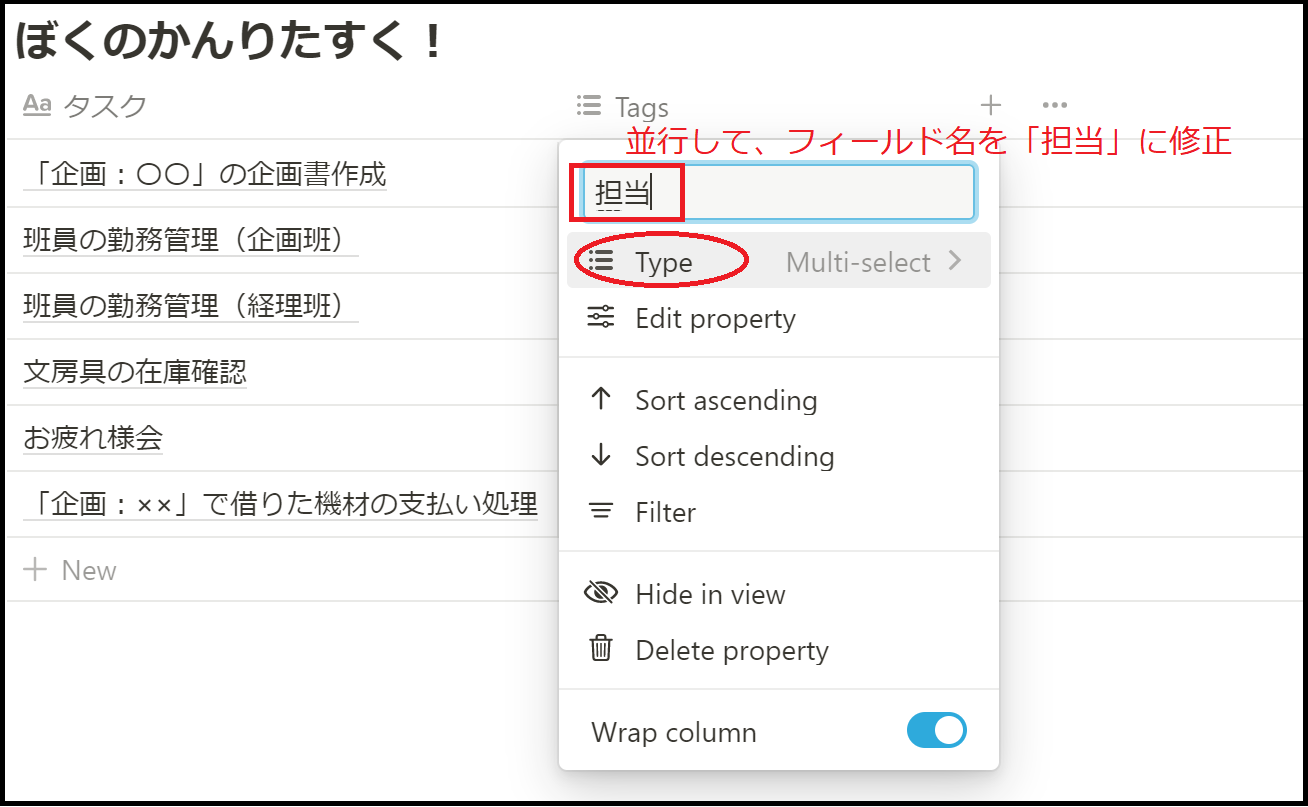Click the list icon beside Type
The height and width of the screenshot is (807, 1308).
601,261
